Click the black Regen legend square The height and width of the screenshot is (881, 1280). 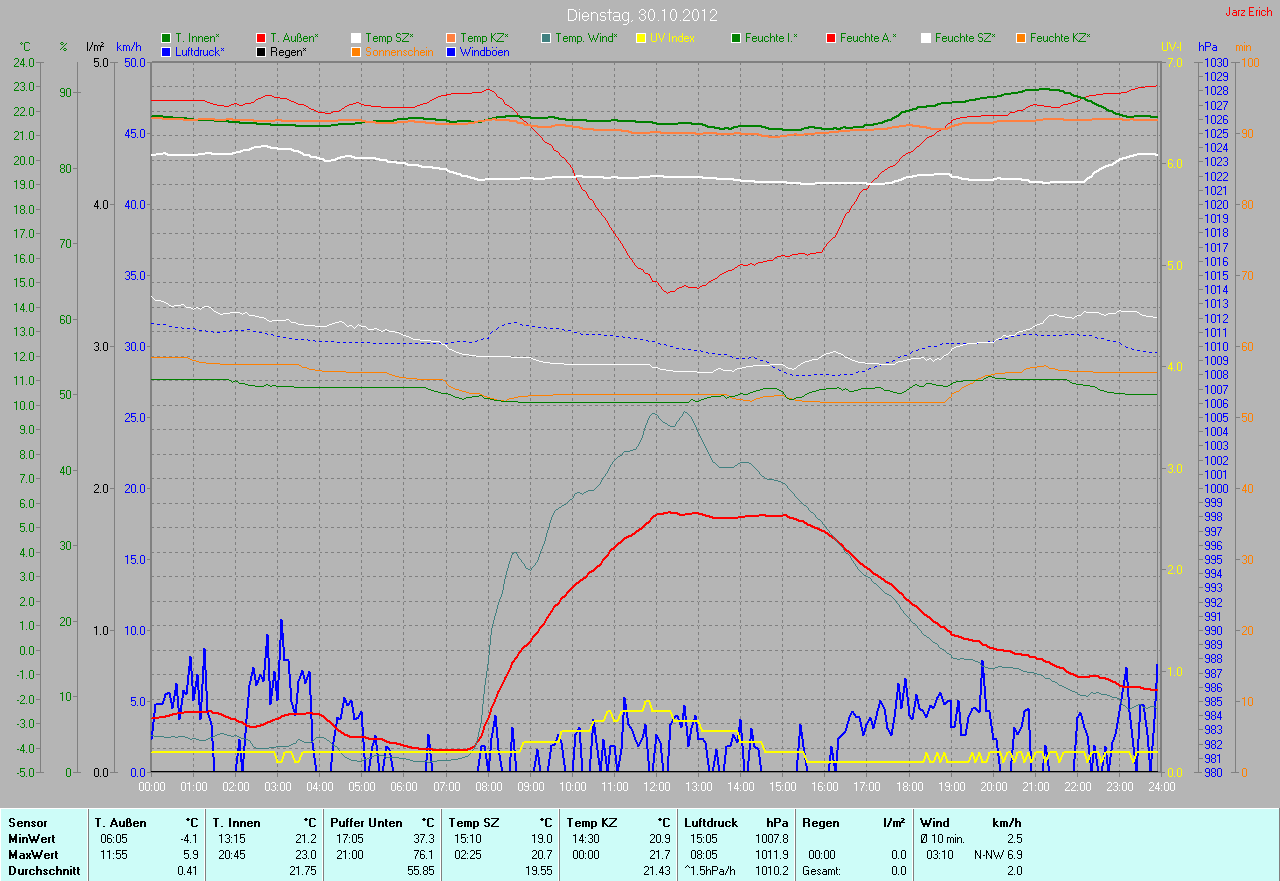[x=261, y=51]
